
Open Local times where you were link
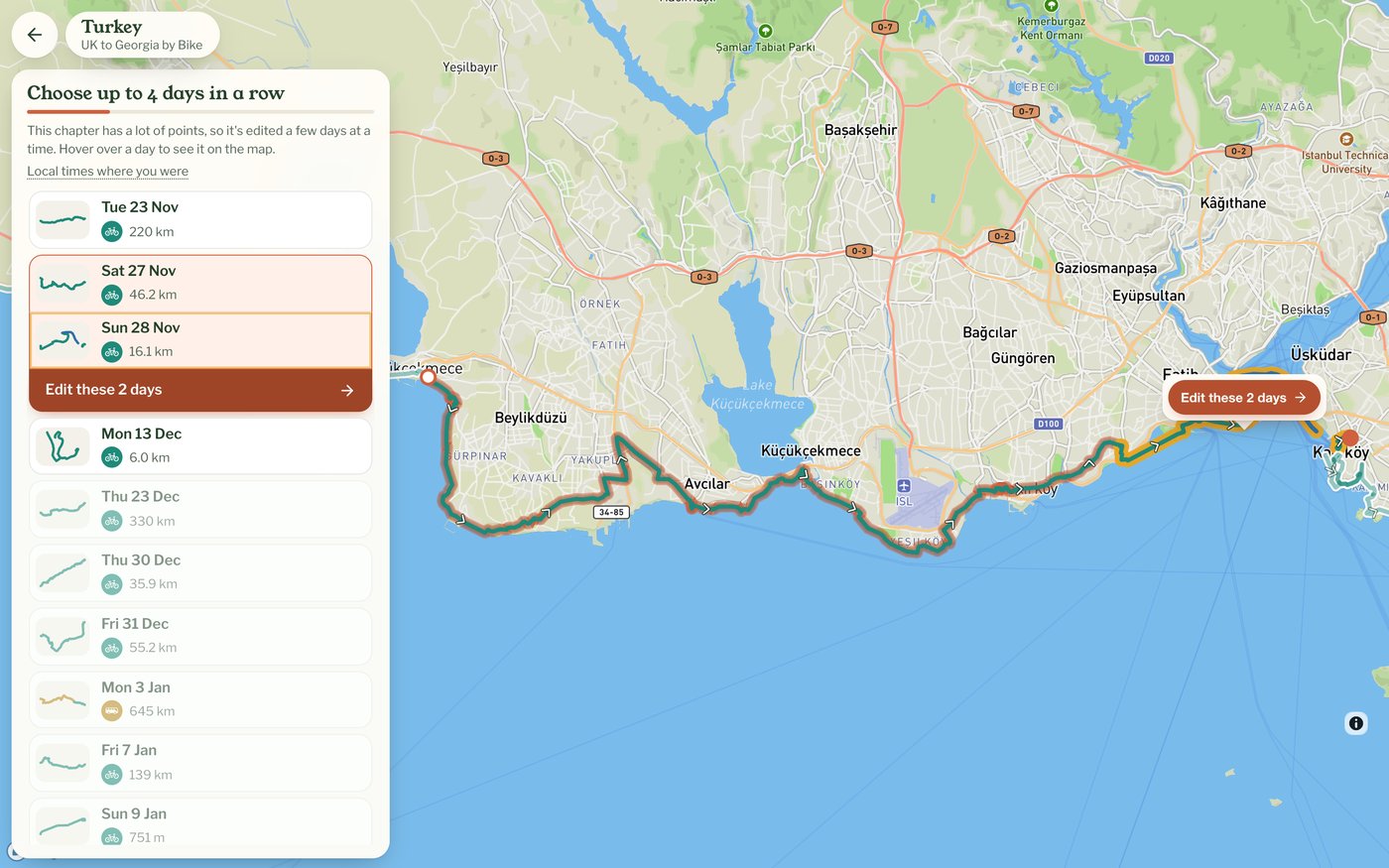pos(107,171)
